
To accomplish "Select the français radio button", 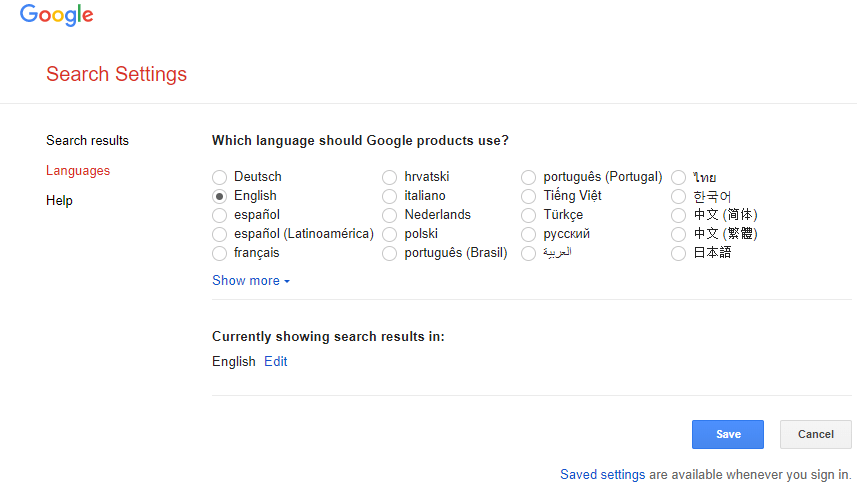I will tap(220, 253).
